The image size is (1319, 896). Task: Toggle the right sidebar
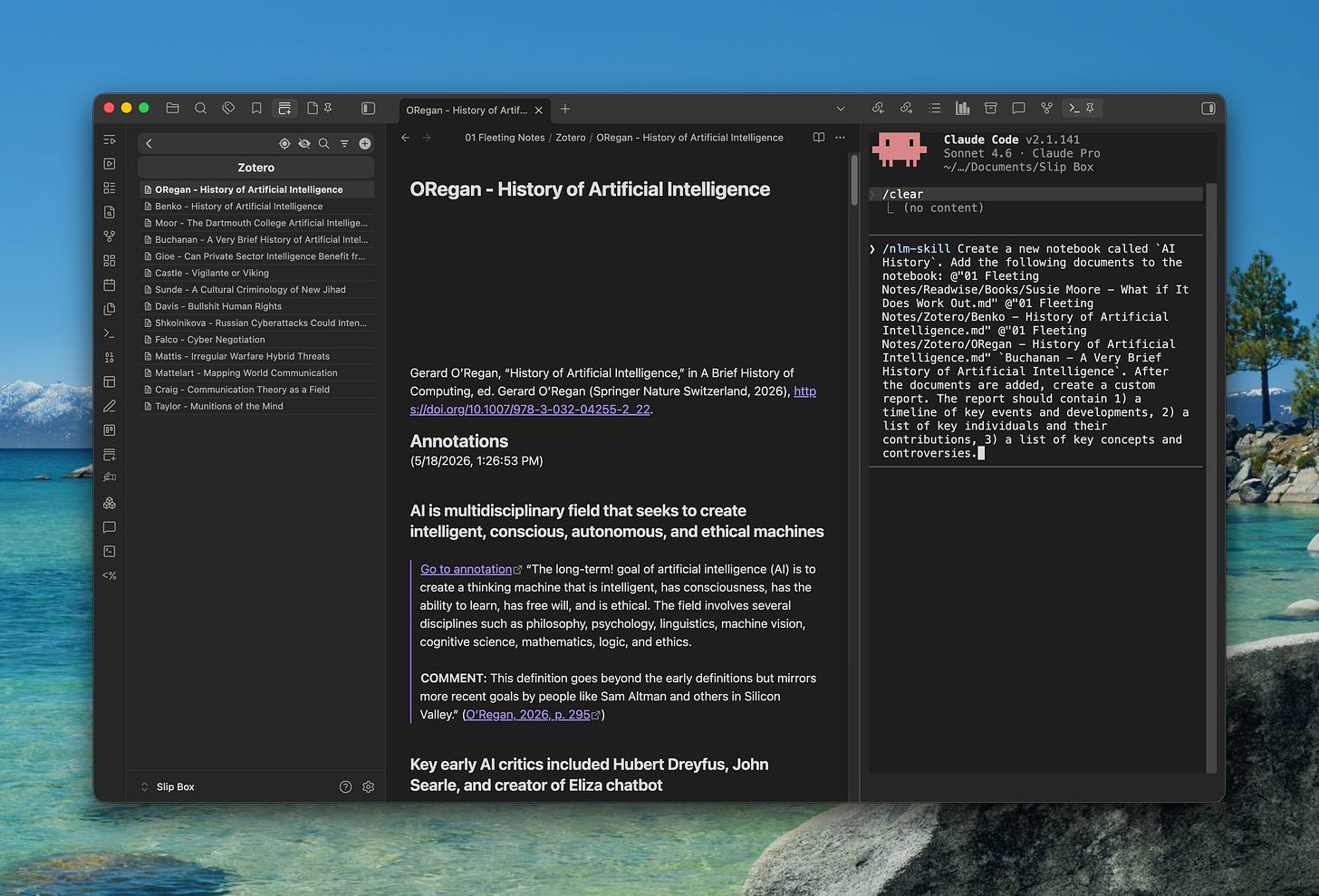1208,109
